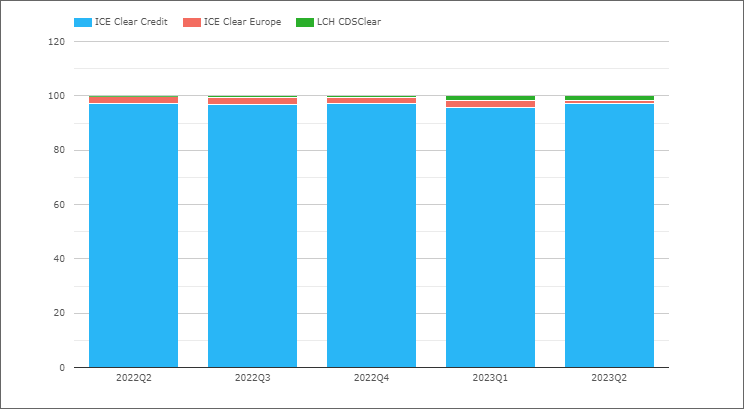The image size is (744, 409).
Task: Click the 80 y-axis value
Action: [59, 150]
